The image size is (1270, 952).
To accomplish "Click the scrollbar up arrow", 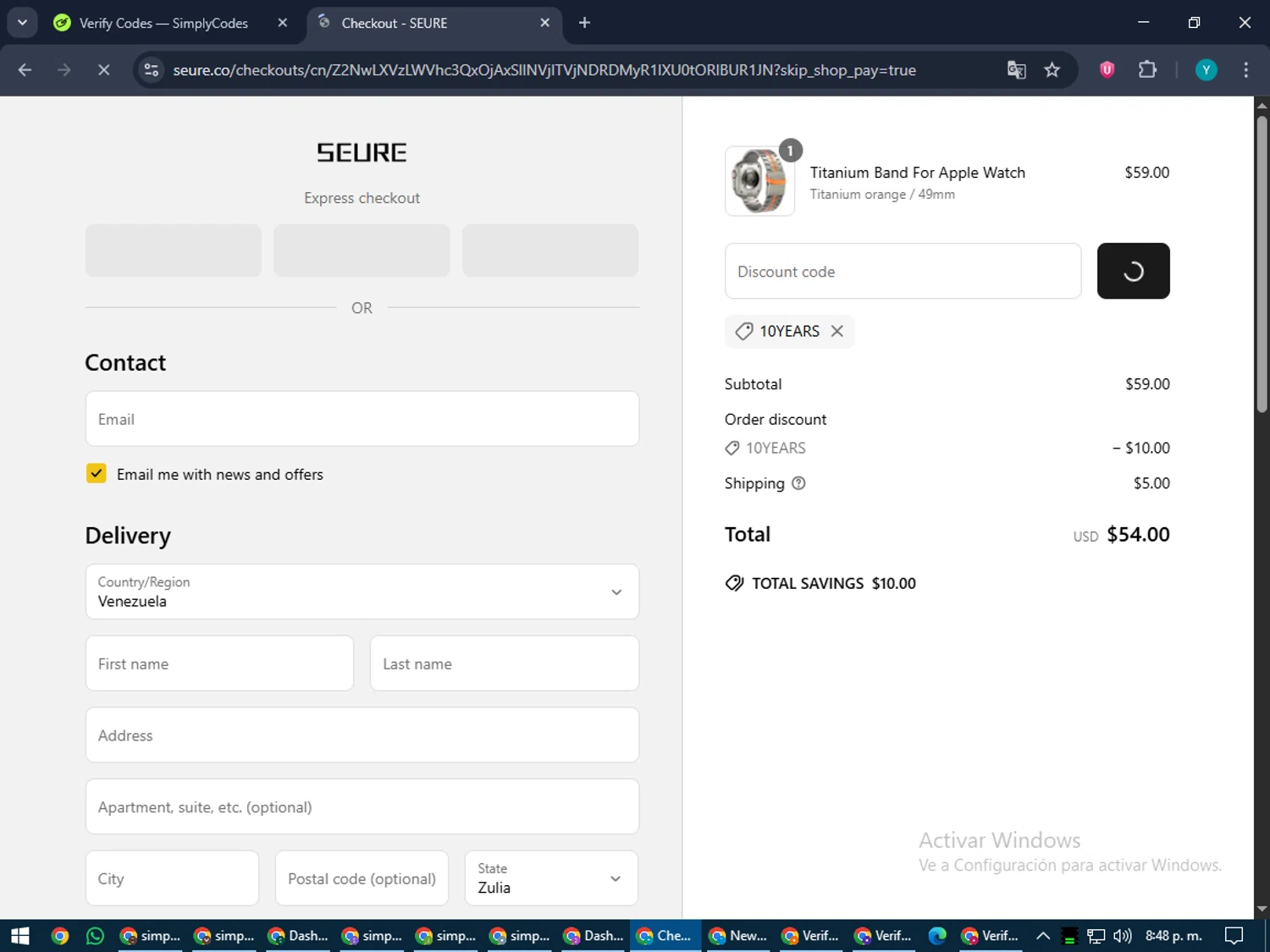I will (1262, 105).
